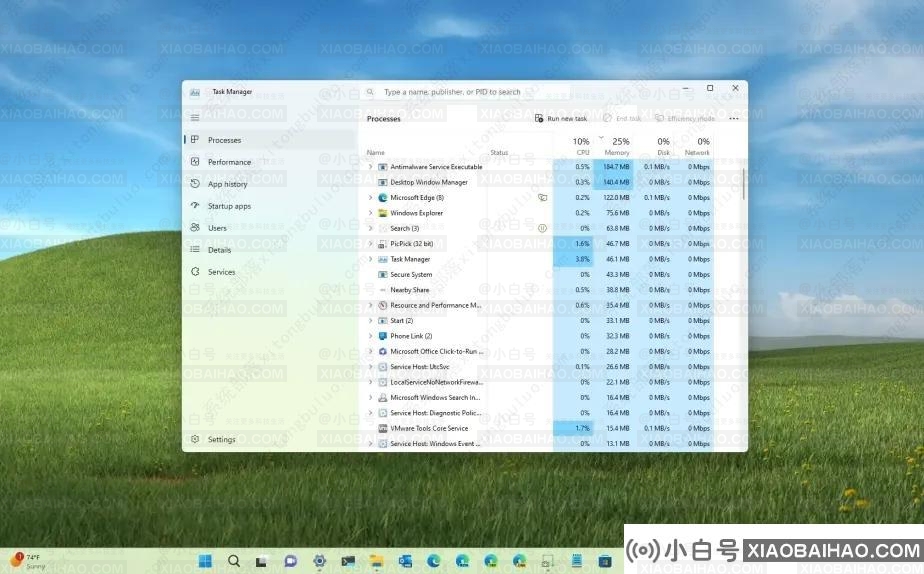Click the VMware Tools Core Service icon

(x=382, y=428)
